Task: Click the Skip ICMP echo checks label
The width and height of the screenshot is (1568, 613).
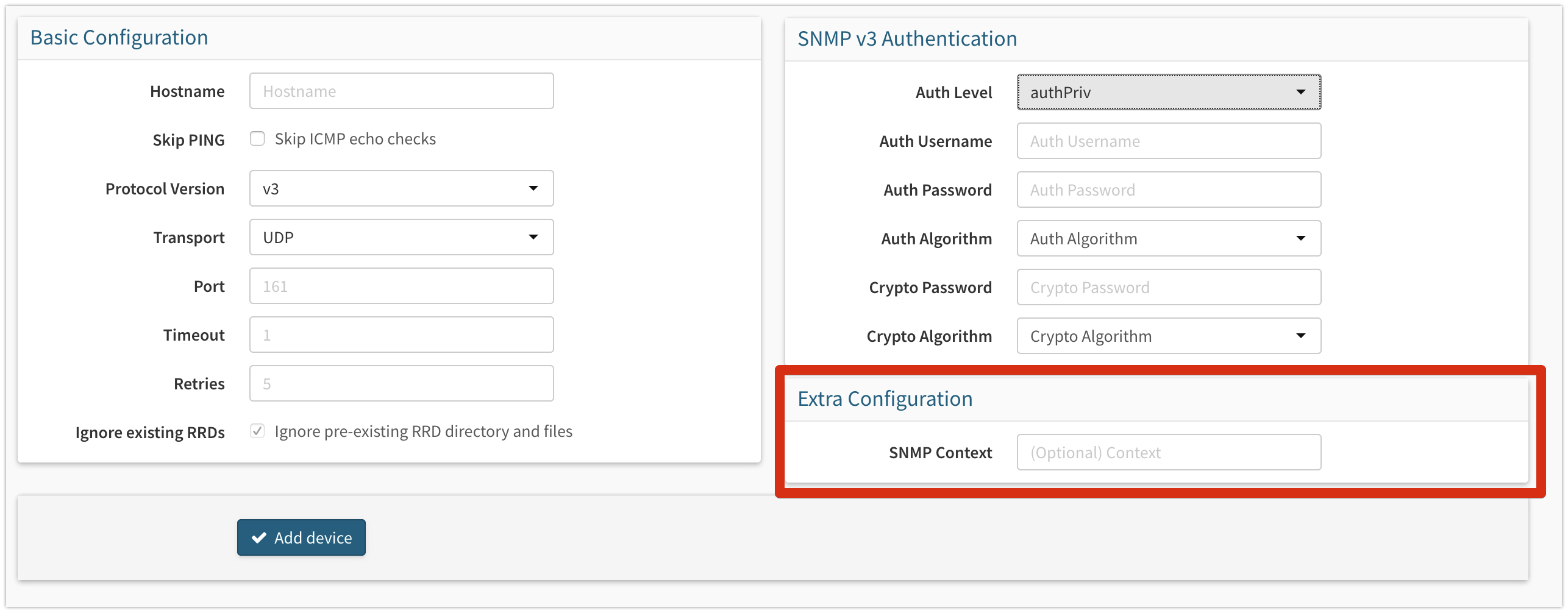Action: coord(355,139)
